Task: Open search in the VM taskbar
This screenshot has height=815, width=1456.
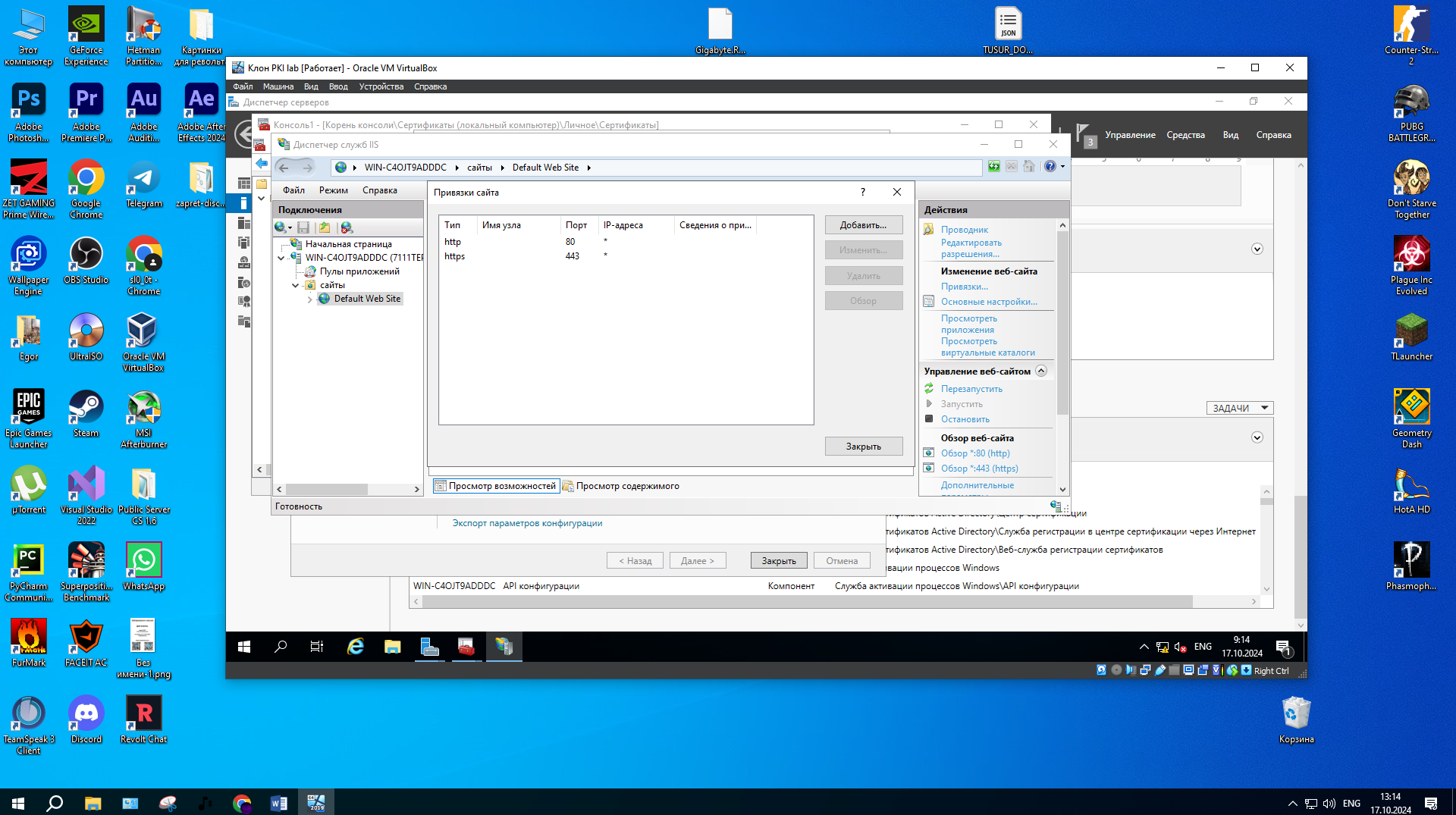Action: coord(281,647)
